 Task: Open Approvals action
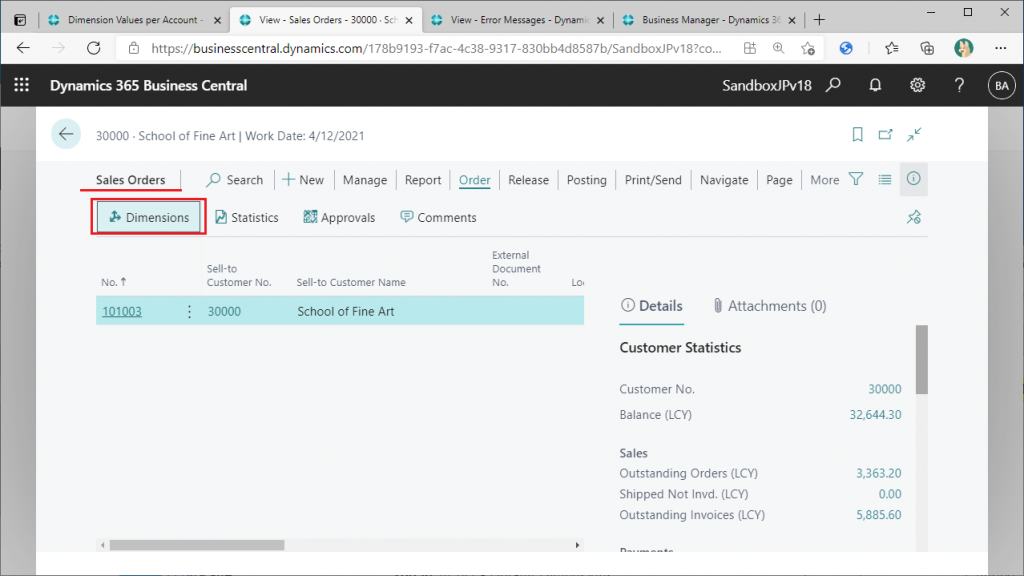coord(340,217)
